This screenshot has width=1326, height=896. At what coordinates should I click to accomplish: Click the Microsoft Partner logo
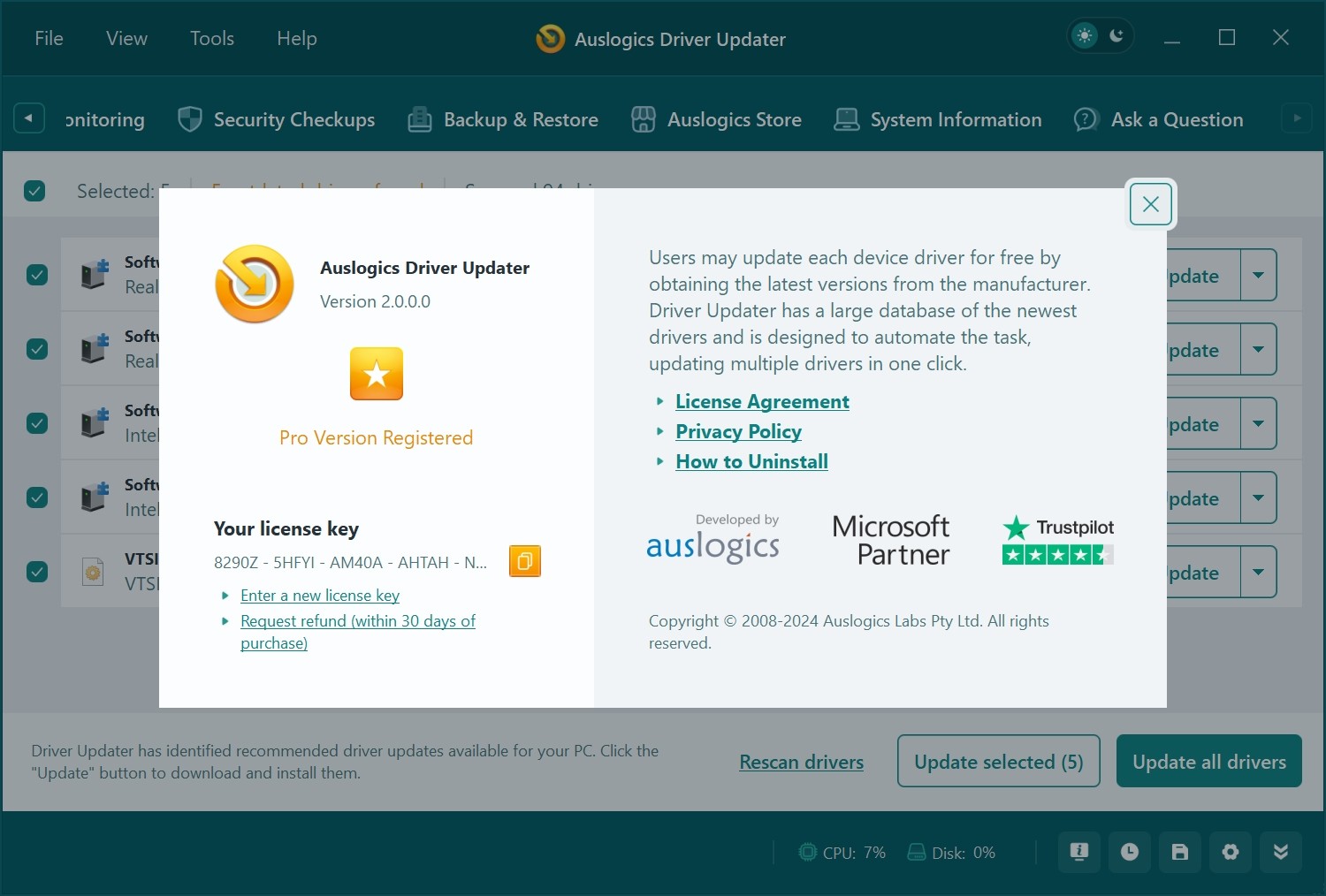(891, 540)
